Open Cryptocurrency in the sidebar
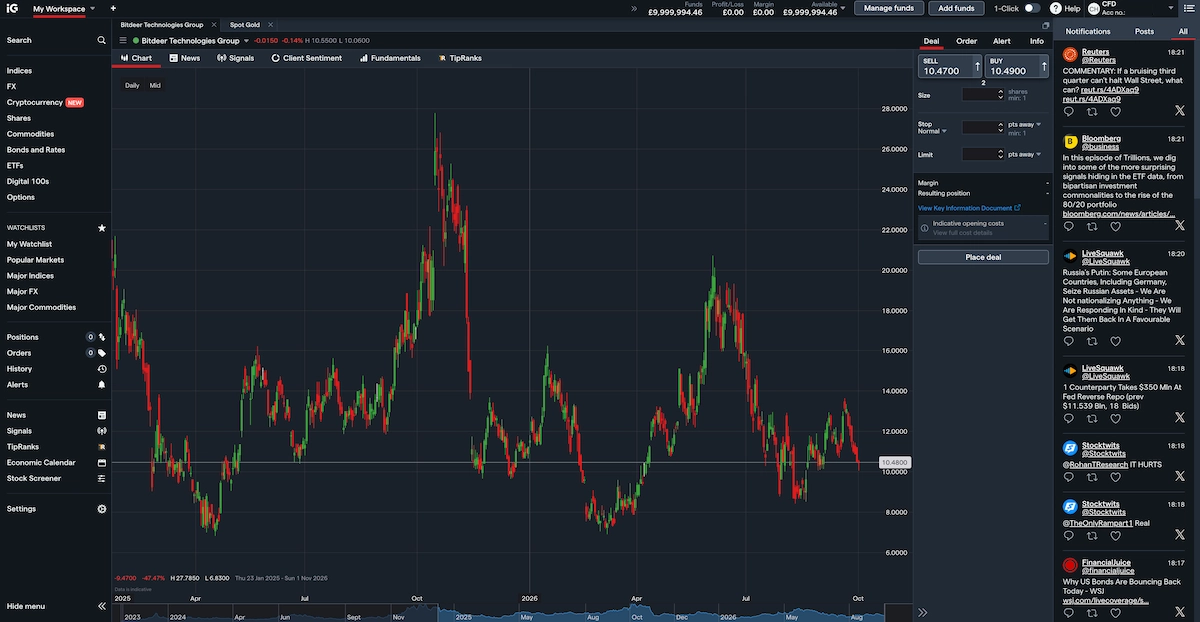 [34, 102]
